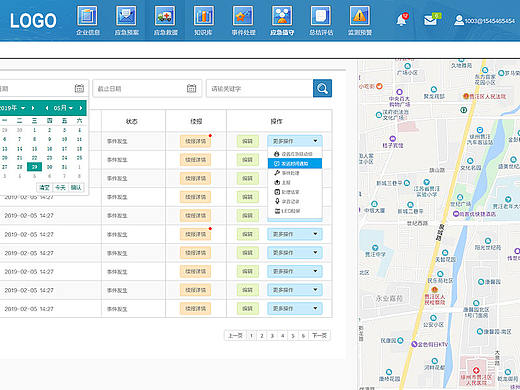Viewport: 520px width, 390px height.
Task: Choose the microphone recording menu entry
Action: point(295,201)
